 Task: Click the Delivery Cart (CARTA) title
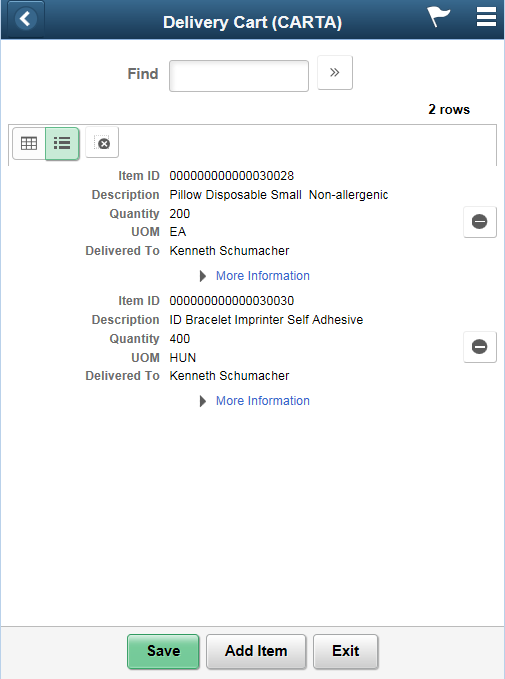pyautogui.click(x=252, y=23)
